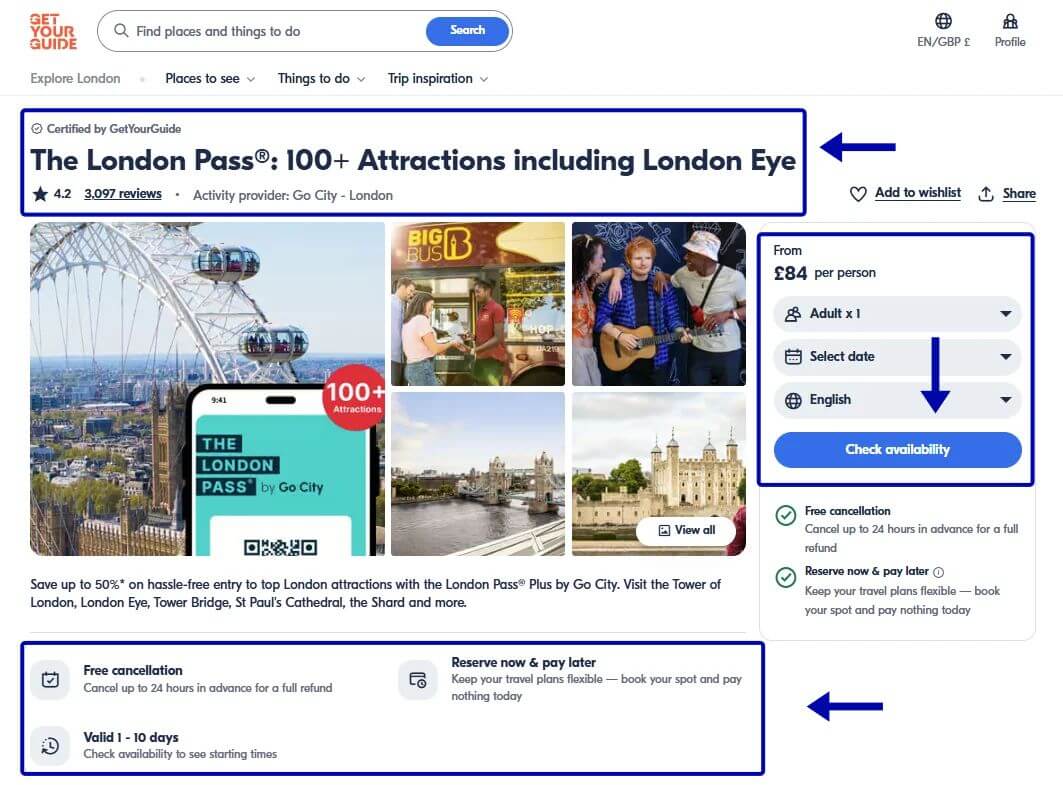The image size is (1063, 785).
Task: Click the Free cancellation calendar icon below gallery
Action: 50,679
